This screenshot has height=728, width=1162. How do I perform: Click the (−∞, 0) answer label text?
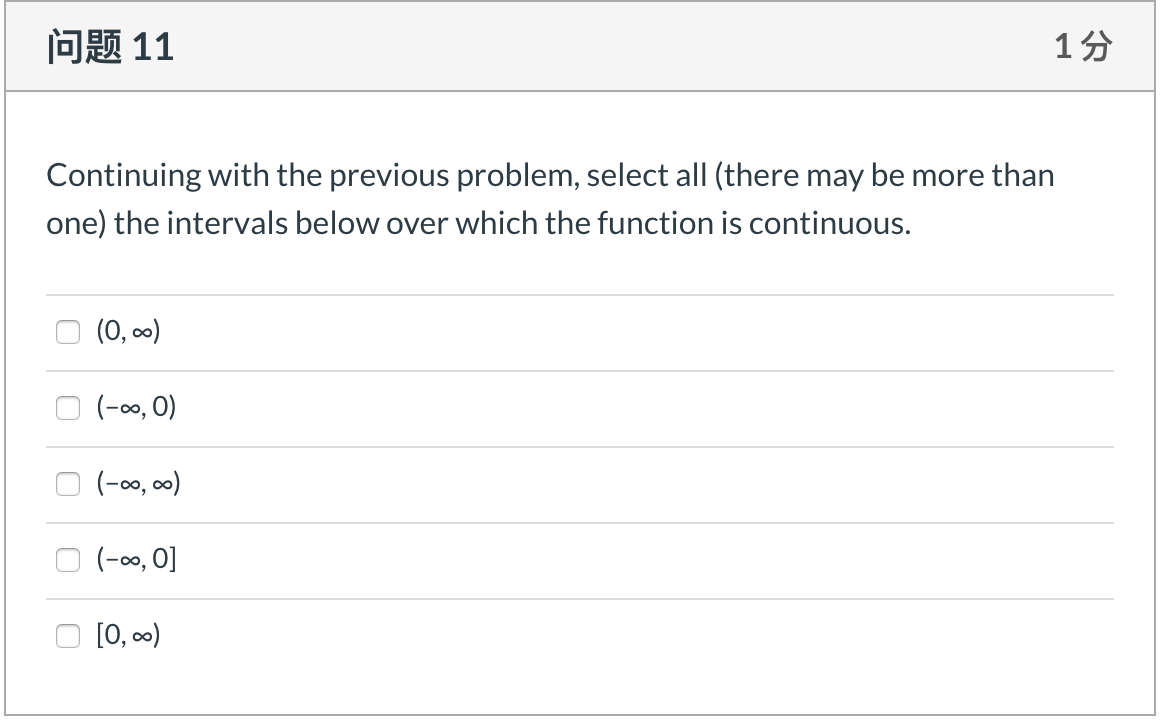pos(136,406)
